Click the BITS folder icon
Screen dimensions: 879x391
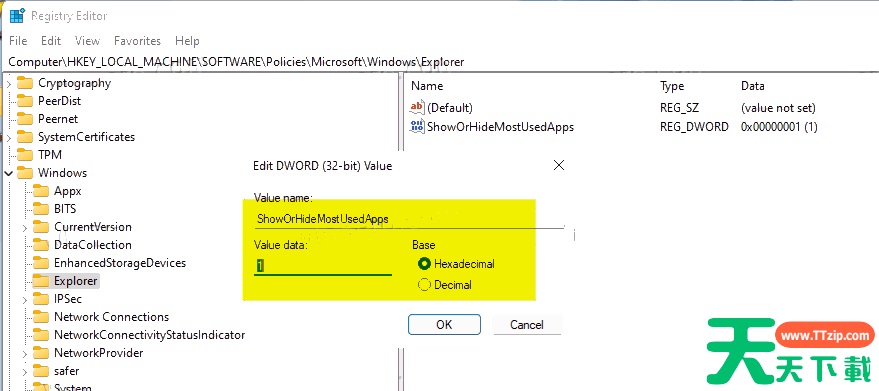click(x=41, y=209)
